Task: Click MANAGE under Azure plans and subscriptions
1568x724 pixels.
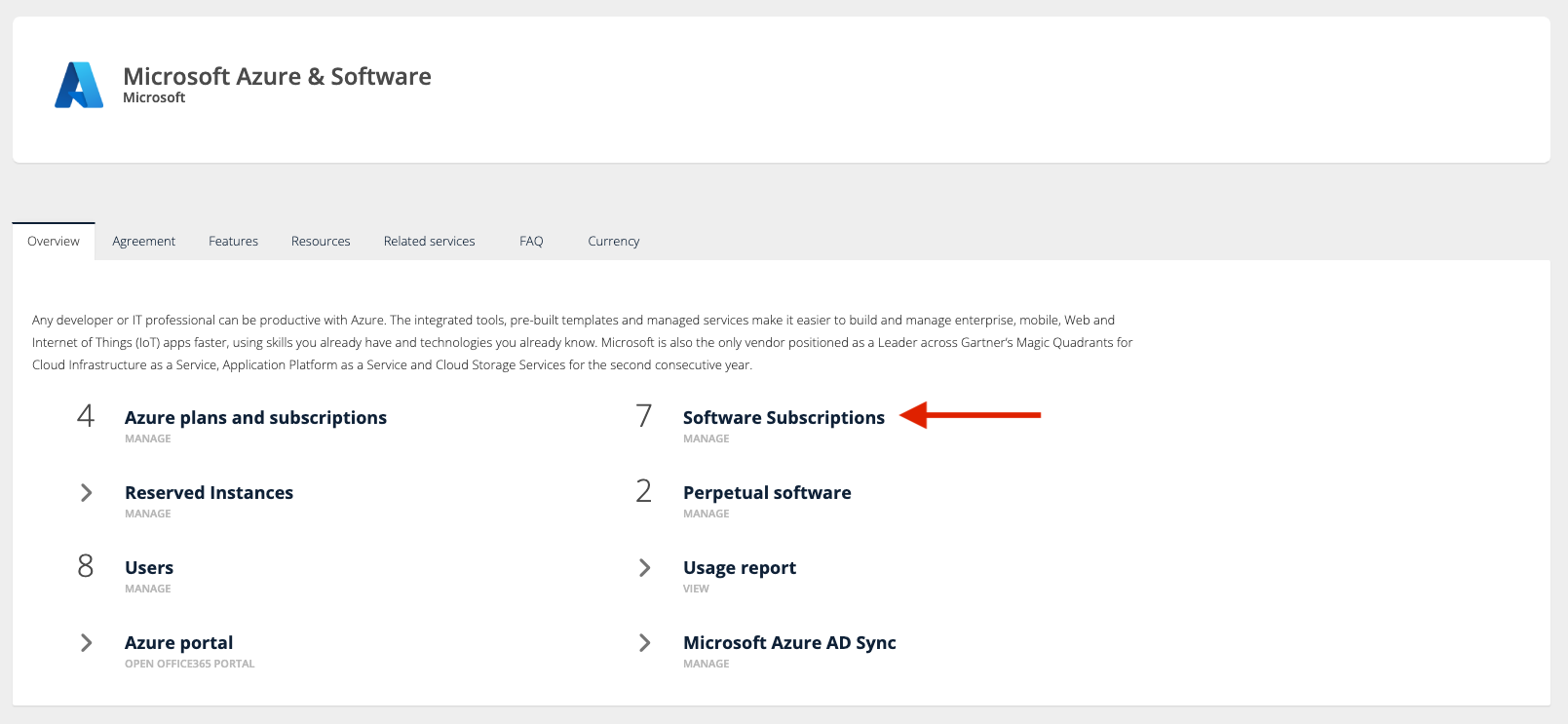Action: click(148, 439)
